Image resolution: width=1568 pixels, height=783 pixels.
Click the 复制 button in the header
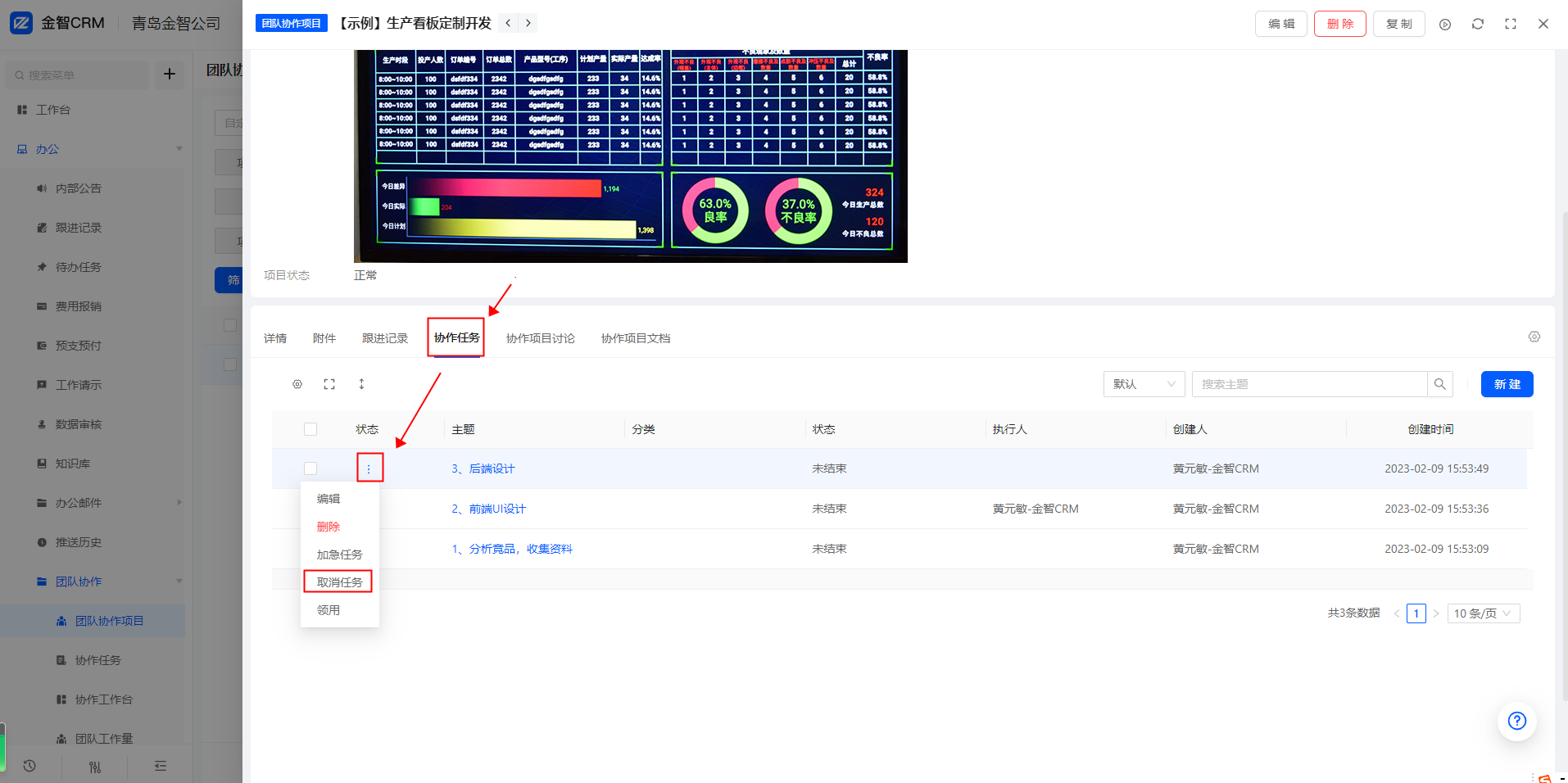point(1399,24)
